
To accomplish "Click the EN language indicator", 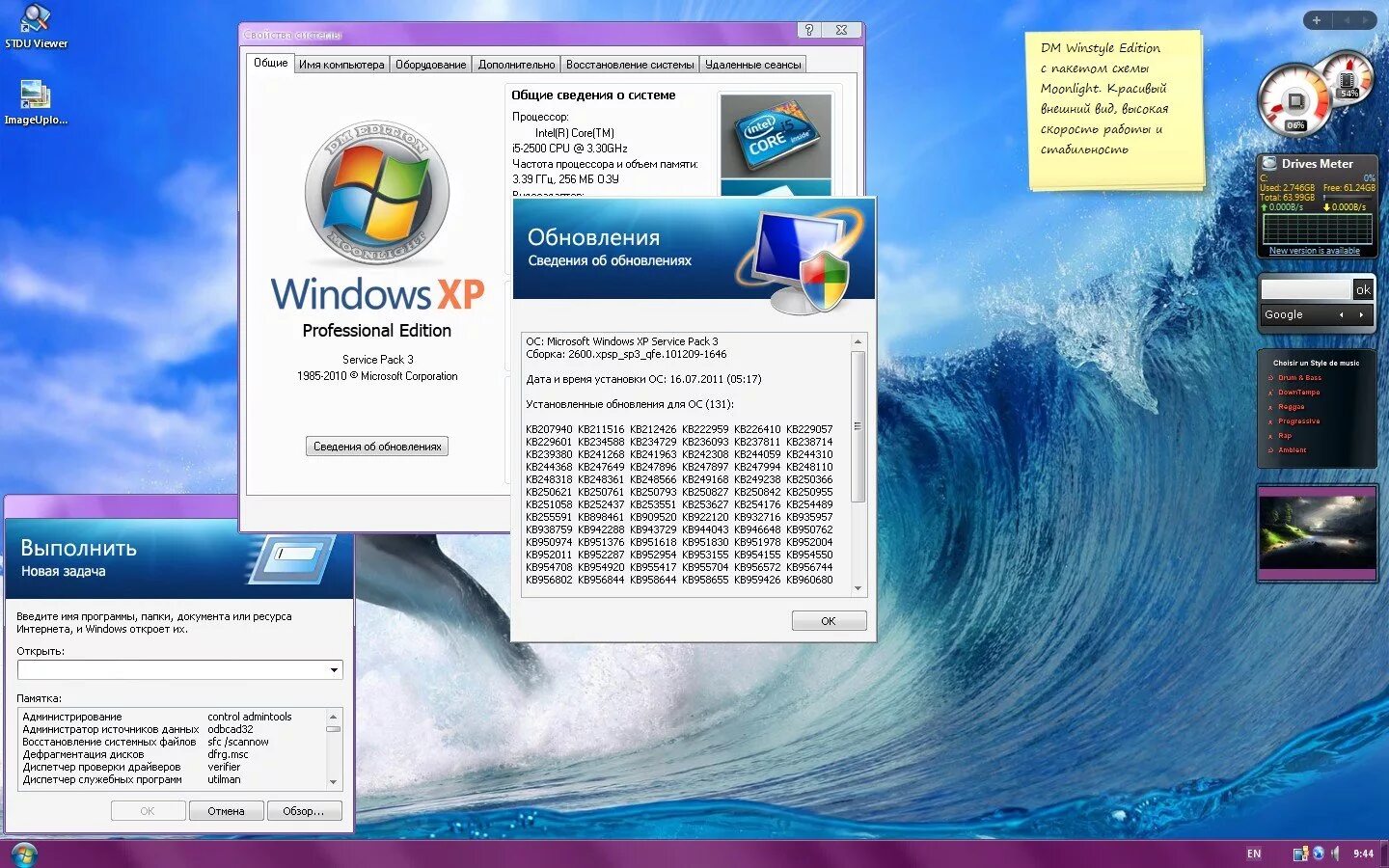I will [1254, 854].
